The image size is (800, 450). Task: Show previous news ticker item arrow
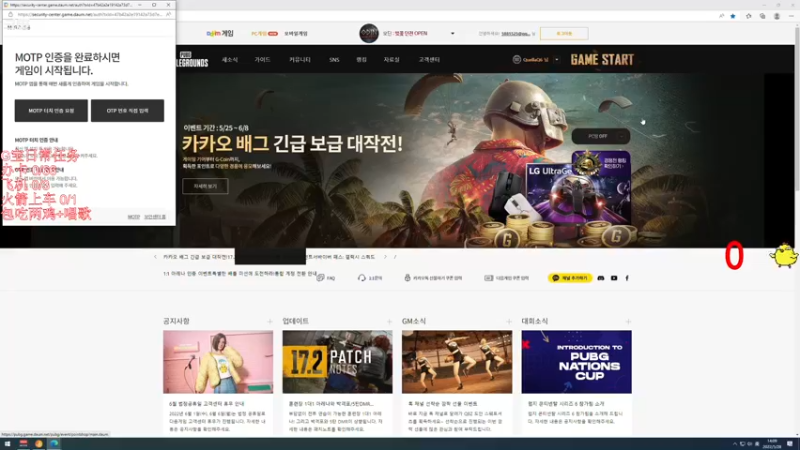[155, 257]
